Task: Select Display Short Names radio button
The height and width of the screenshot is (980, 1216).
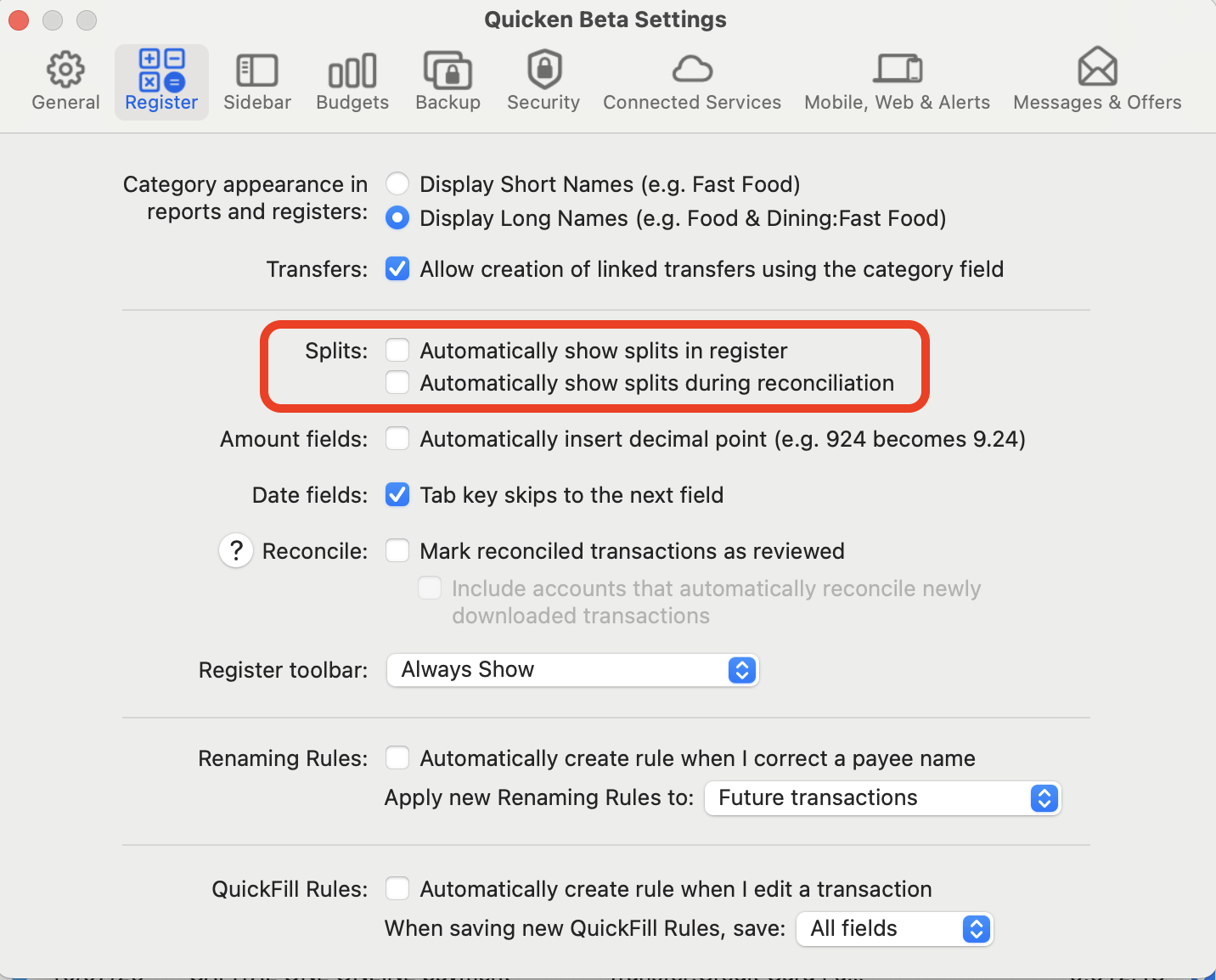Action: [397, 184]
